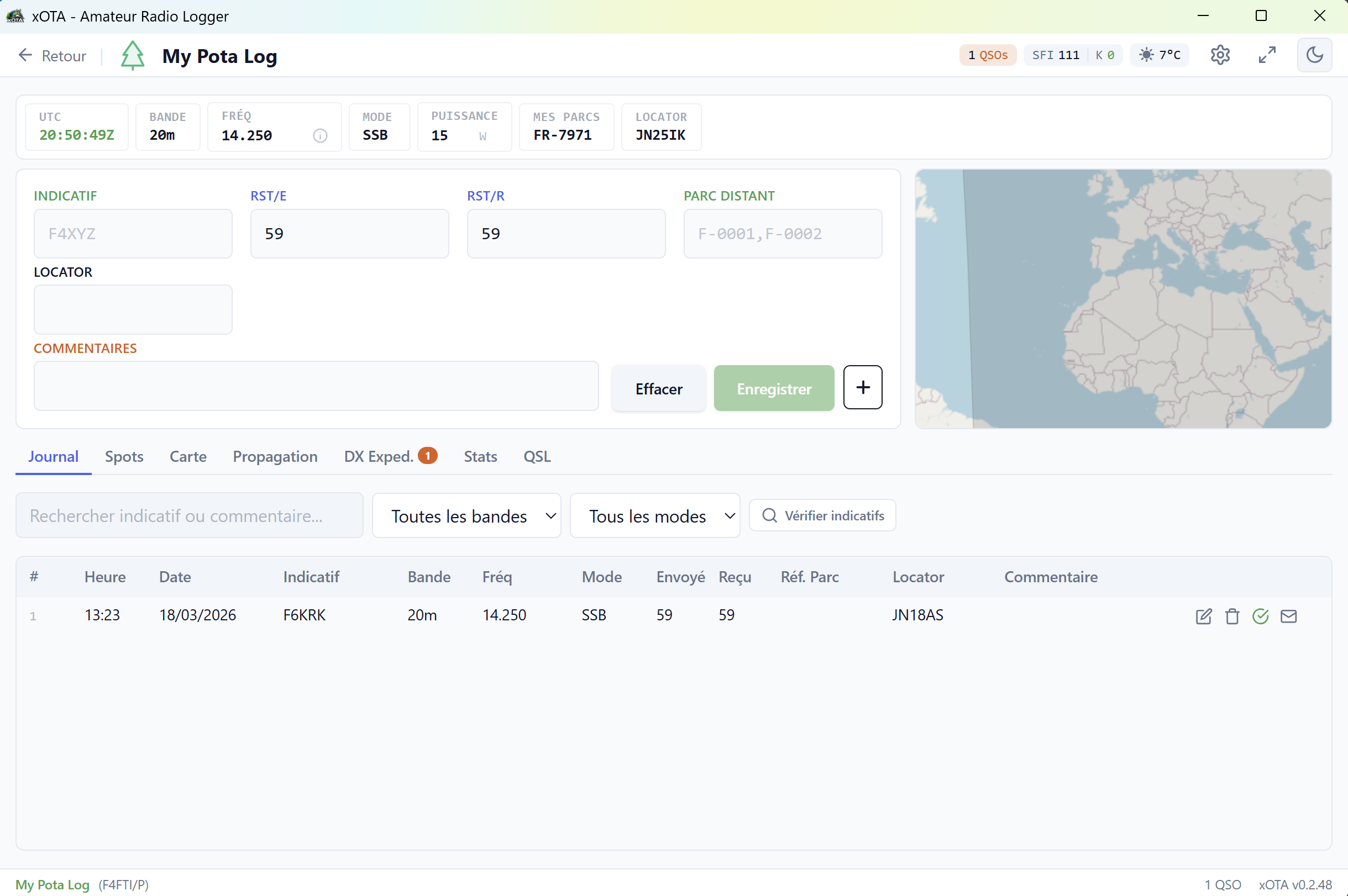Edit the F6KRK QSO entry

[1203, 616]
